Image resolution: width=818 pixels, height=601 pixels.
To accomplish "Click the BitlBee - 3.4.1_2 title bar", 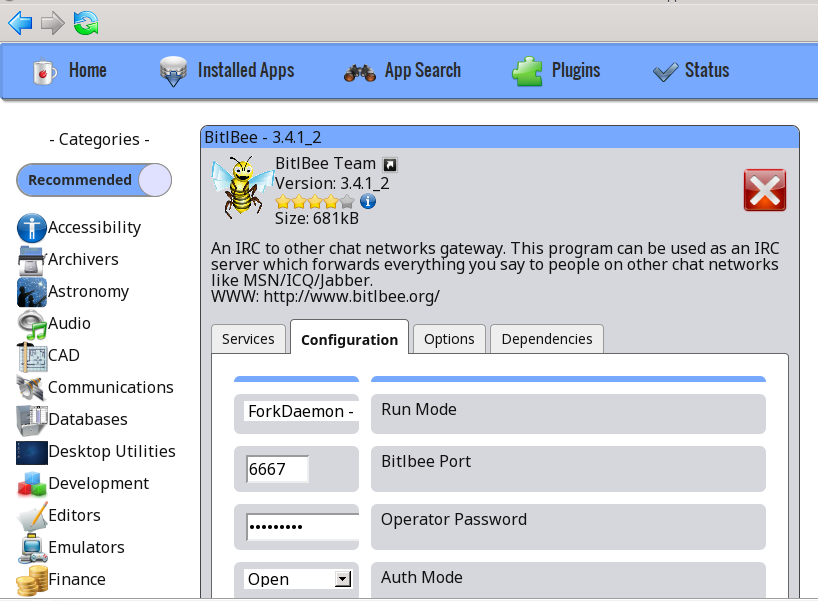I will (500, 137).
